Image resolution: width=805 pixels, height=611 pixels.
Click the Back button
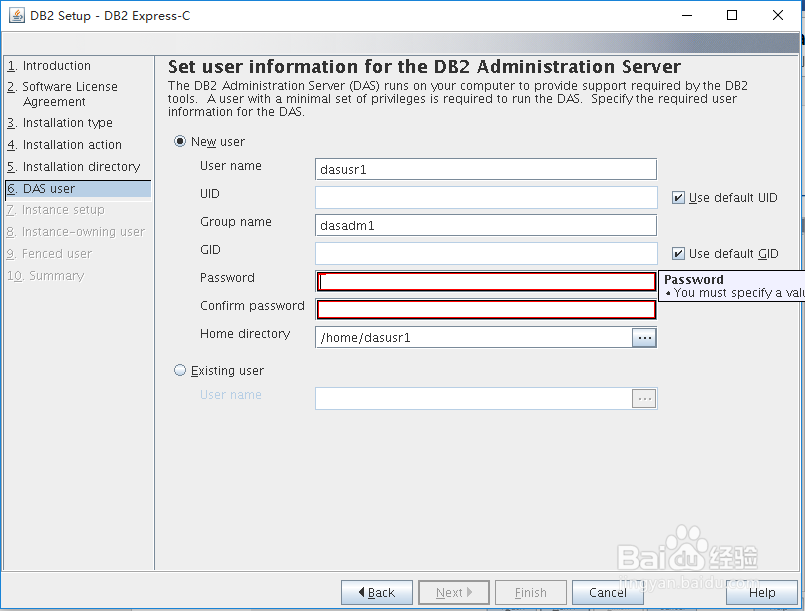pos(377,593)
